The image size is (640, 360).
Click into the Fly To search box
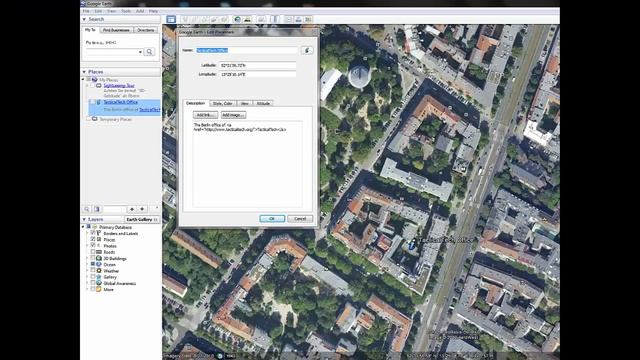point(111,52)
